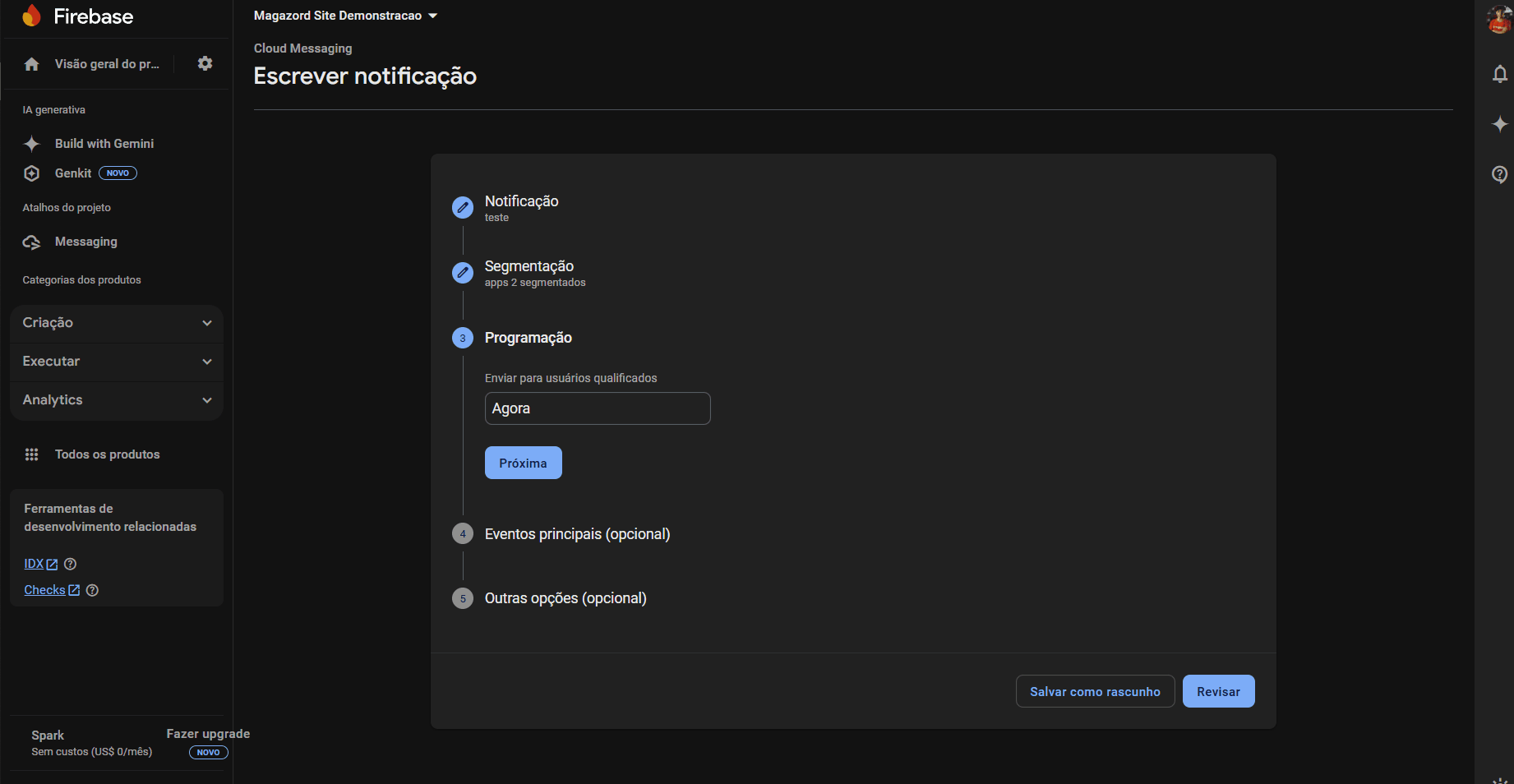This screenshot has width=1514, height=784.
Task: Expand Outras opções (opcional) step
Action: 565,598
